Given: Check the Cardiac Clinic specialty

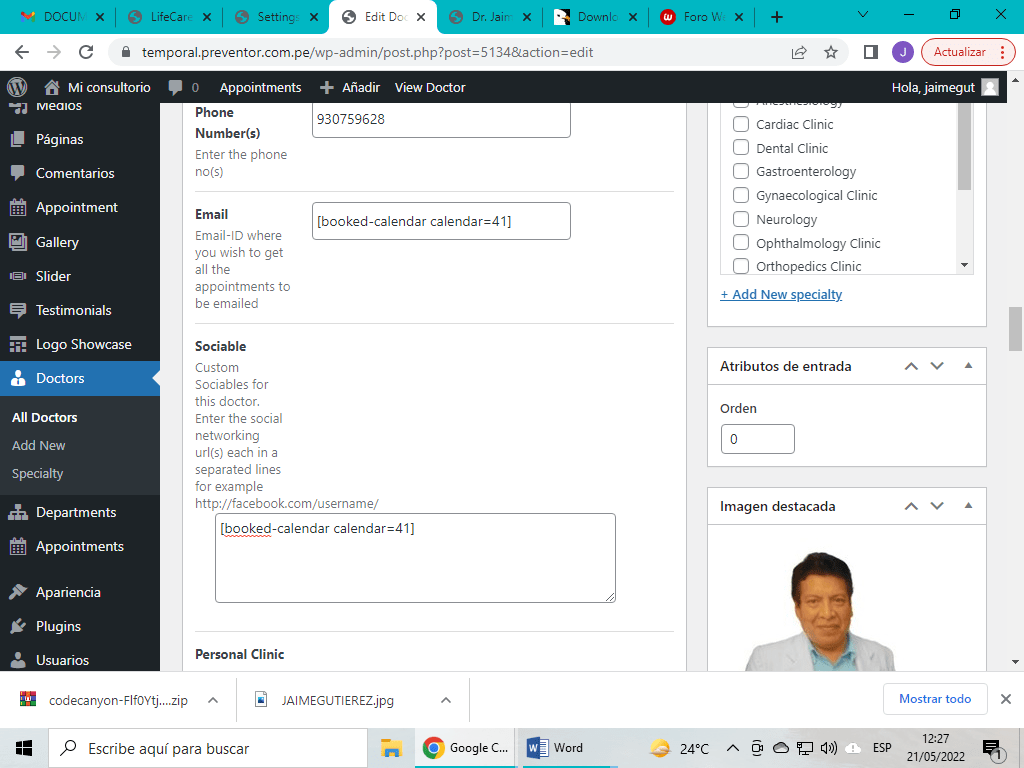Looking at the screenshot, I should 741,124.
